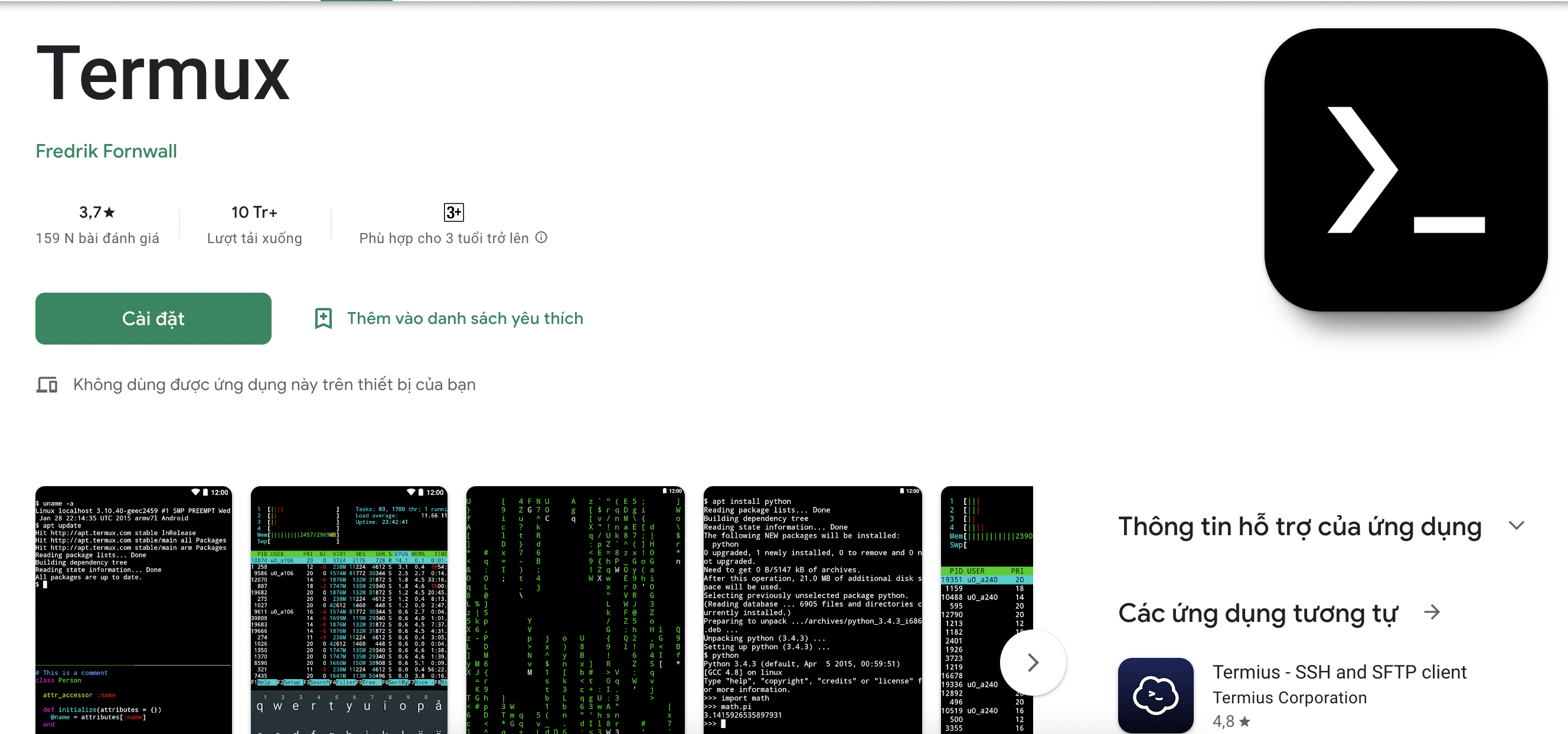Click the large Termux terminal app icon
The height and width of the screenshot is (734, 1568).
coord(1406,170)
